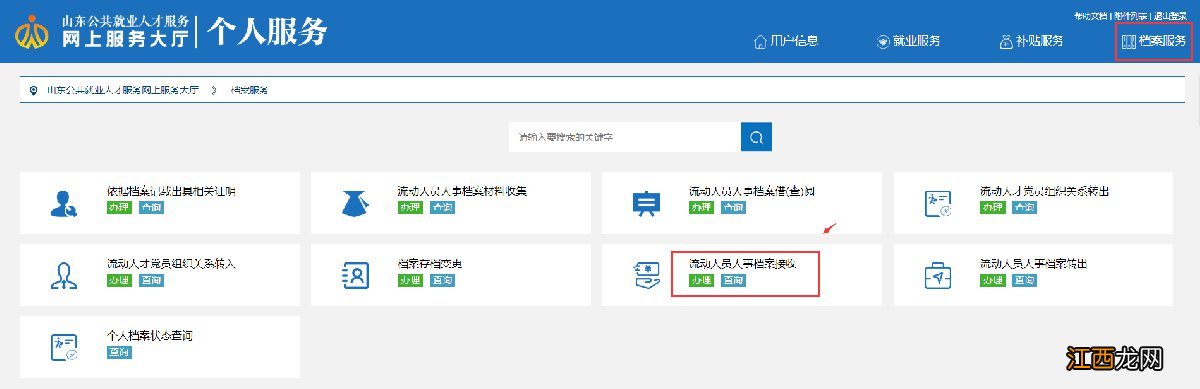Click 查询 under 流动人才党员组织关系转入
The height and width of the screenshot is (389, 1200).
150,280
